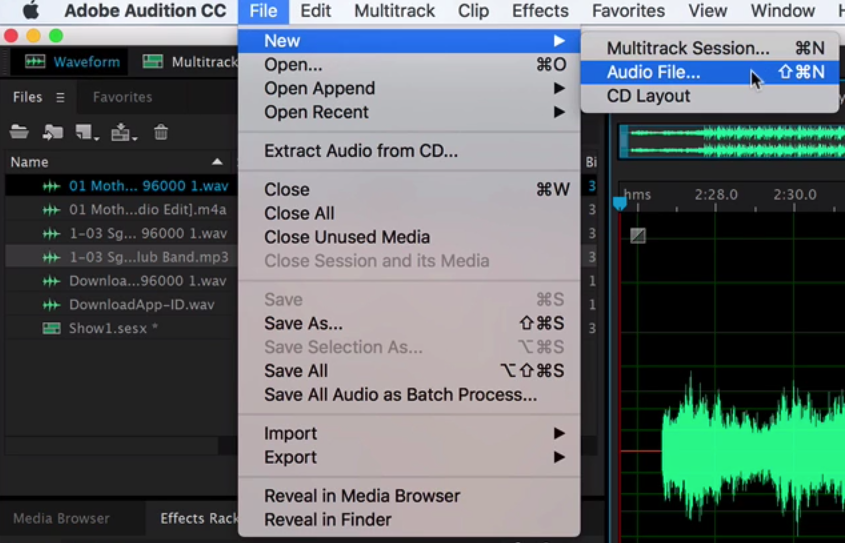845x543 pixels.
Task: Open the Multitrack menu
Action: pyautogui.click(x=394, y=11)
